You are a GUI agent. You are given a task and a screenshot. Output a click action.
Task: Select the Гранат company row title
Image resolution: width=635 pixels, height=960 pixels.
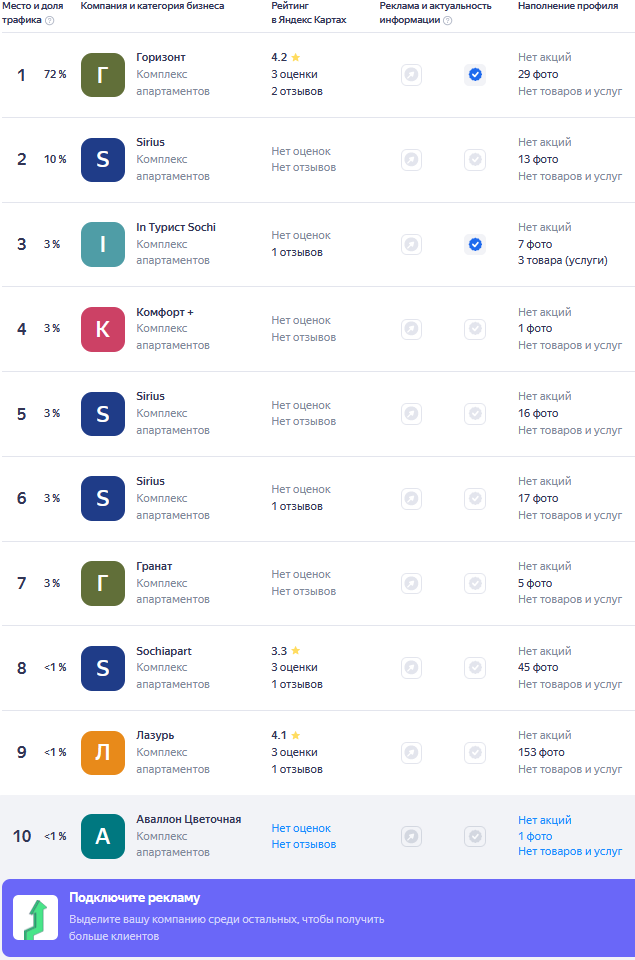[x=154, y=566]
